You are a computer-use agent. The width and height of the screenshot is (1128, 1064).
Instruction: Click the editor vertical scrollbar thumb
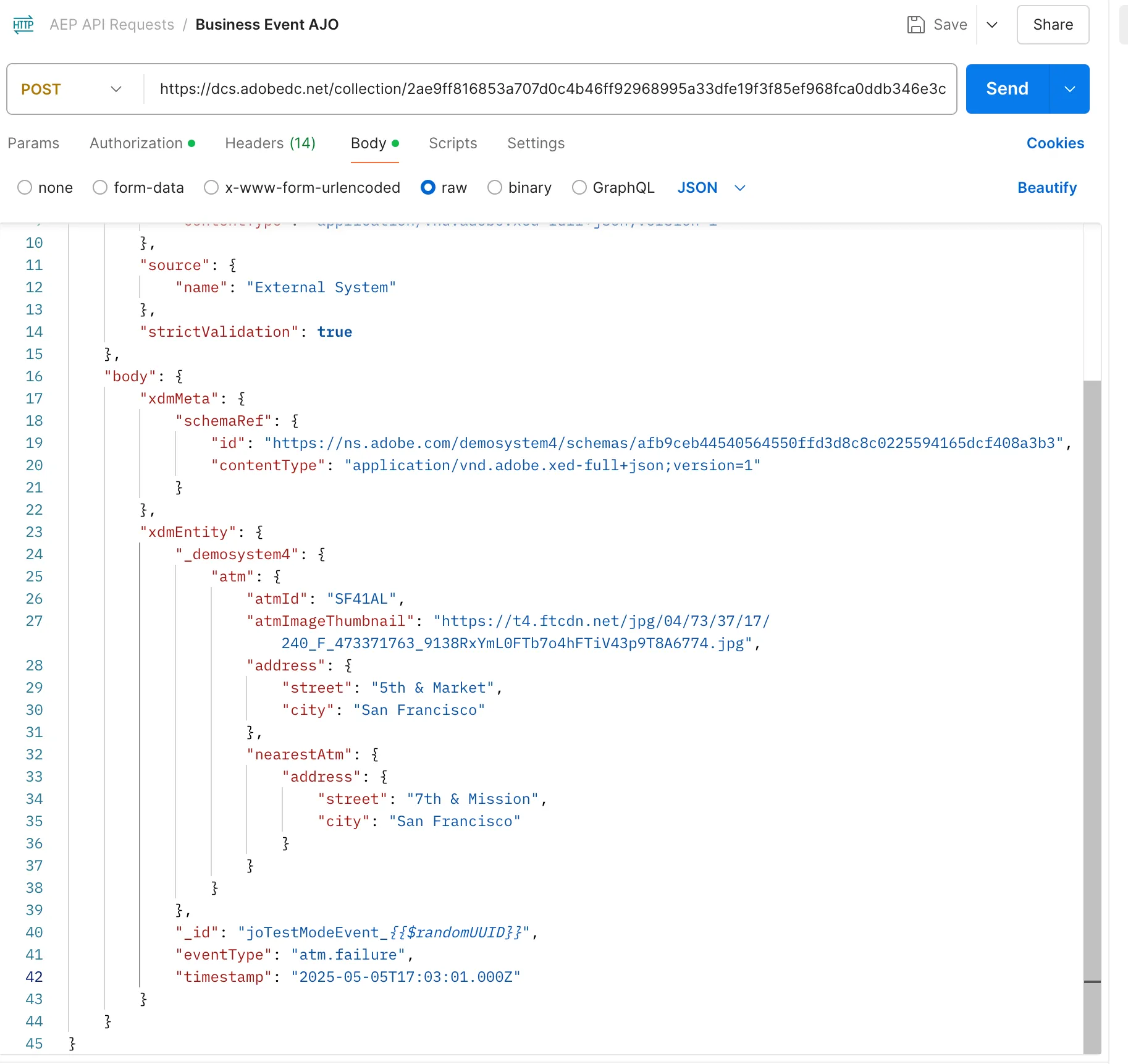pos(1092,717)
